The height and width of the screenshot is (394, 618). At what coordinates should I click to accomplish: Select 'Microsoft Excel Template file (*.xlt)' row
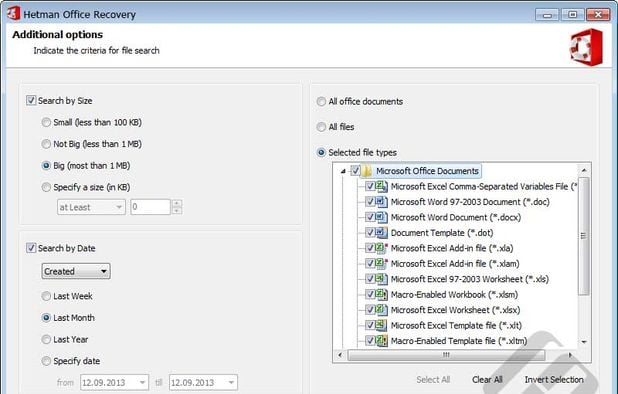pyautogui.click(x=456, y=325)
